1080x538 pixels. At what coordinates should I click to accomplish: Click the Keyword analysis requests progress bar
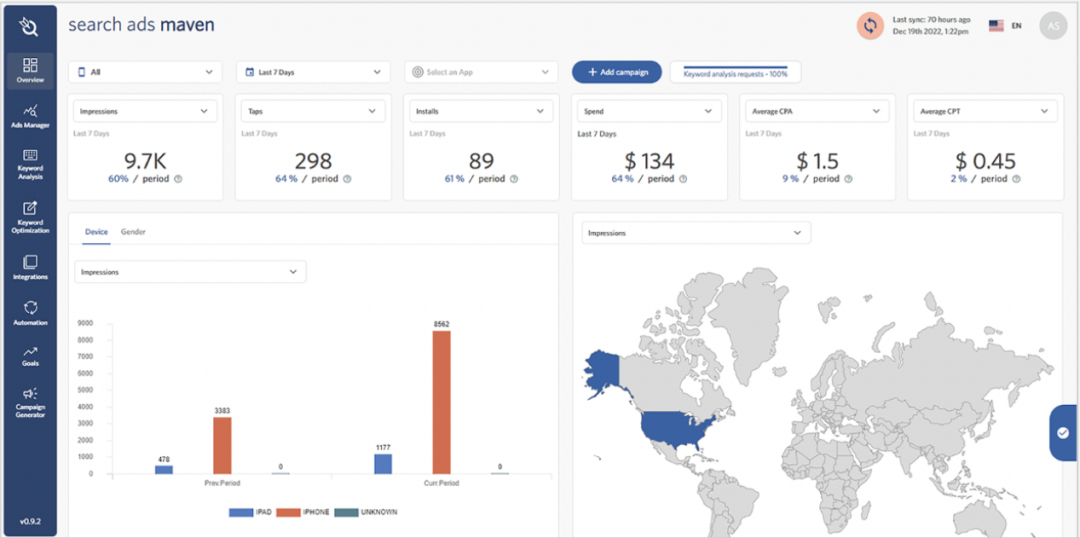(x=735, y=72)
